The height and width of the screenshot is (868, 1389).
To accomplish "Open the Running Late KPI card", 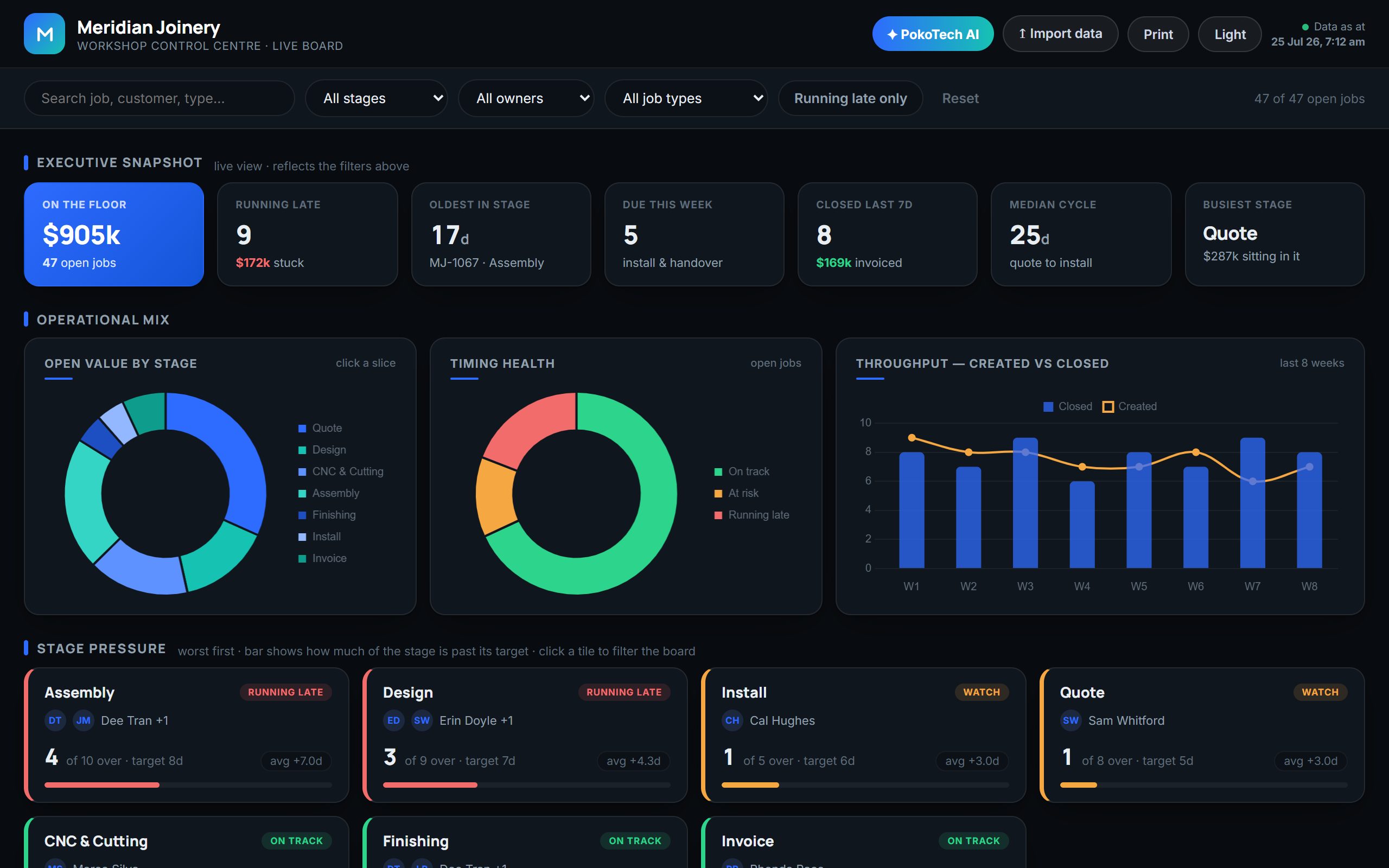I will tap(307, 234).
